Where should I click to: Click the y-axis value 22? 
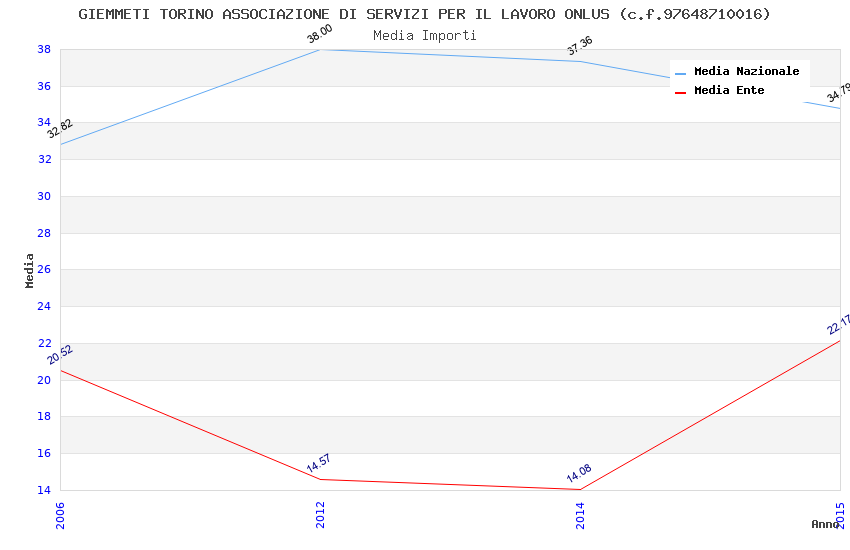tap(44, 343)
